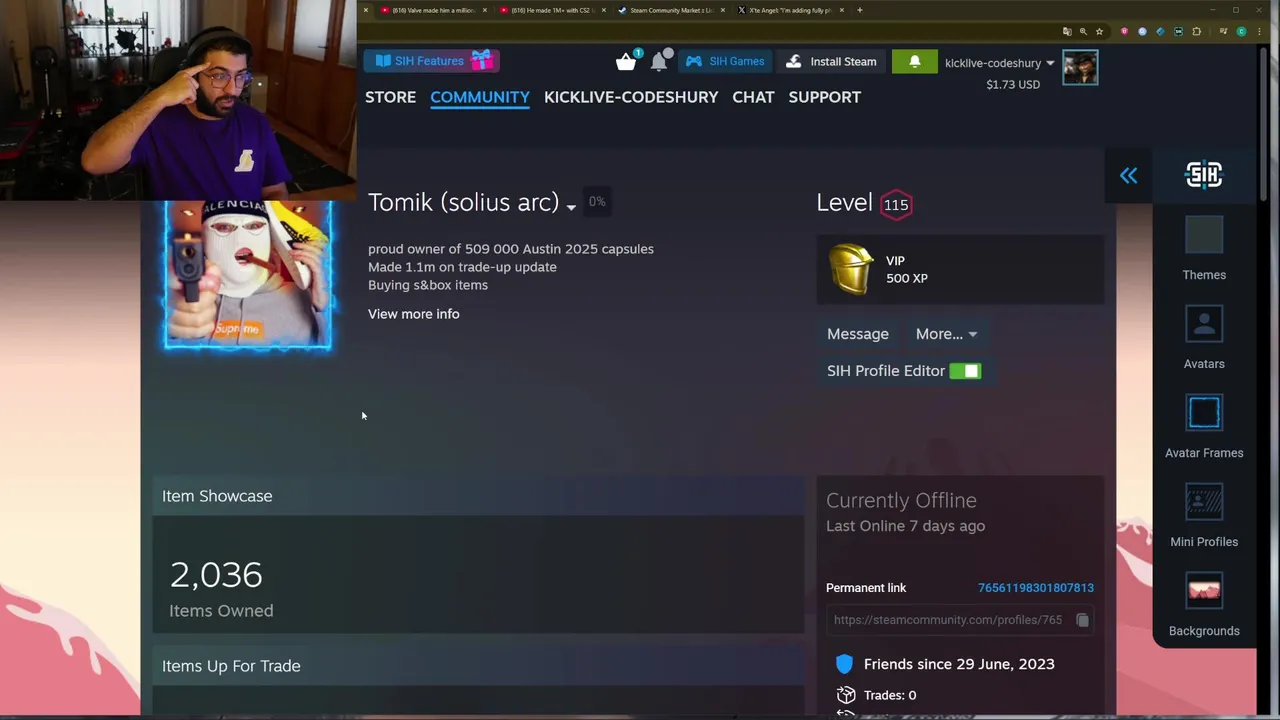1280x720 pixels.
Task: Open Tomik's profile avatar picture
Action: click(x=248, y=275)
